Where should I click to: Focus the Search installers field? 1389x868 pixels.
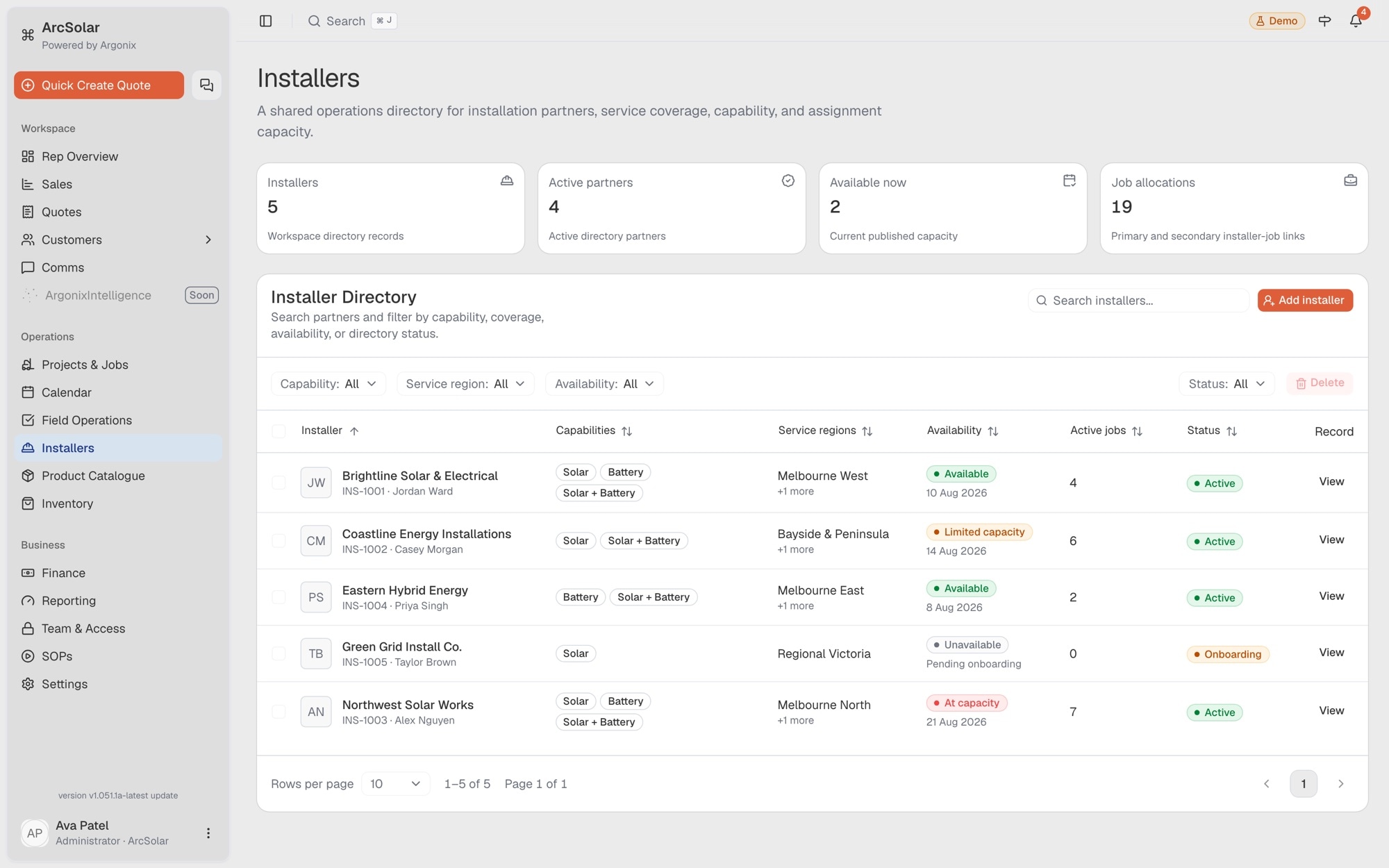click(1138, 300)
